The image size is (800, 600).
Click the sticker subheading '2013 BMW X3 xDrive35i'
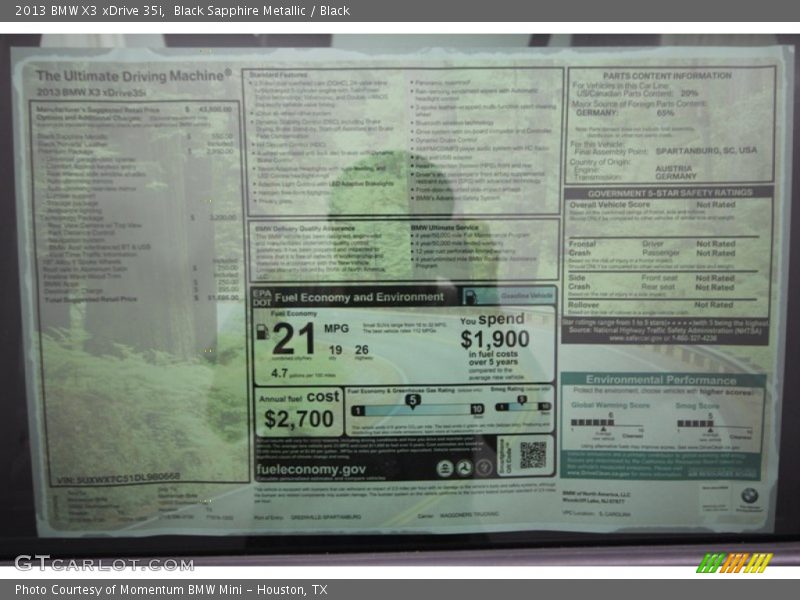click(x=91, y=92)
